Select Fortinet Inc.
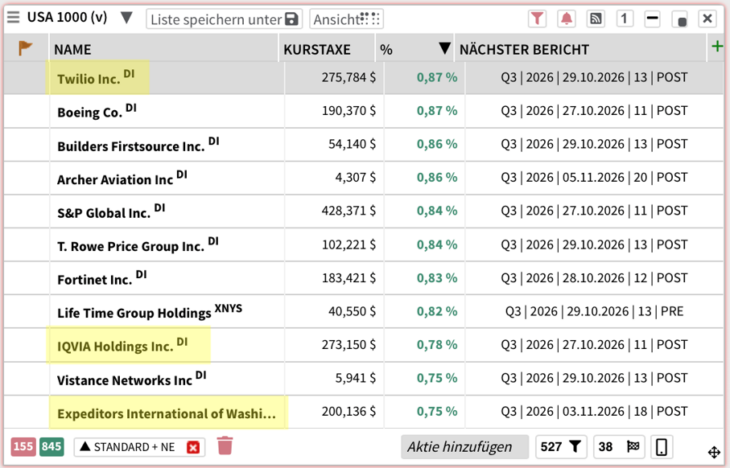The image size is (730, 468). [x=102, y=278]
